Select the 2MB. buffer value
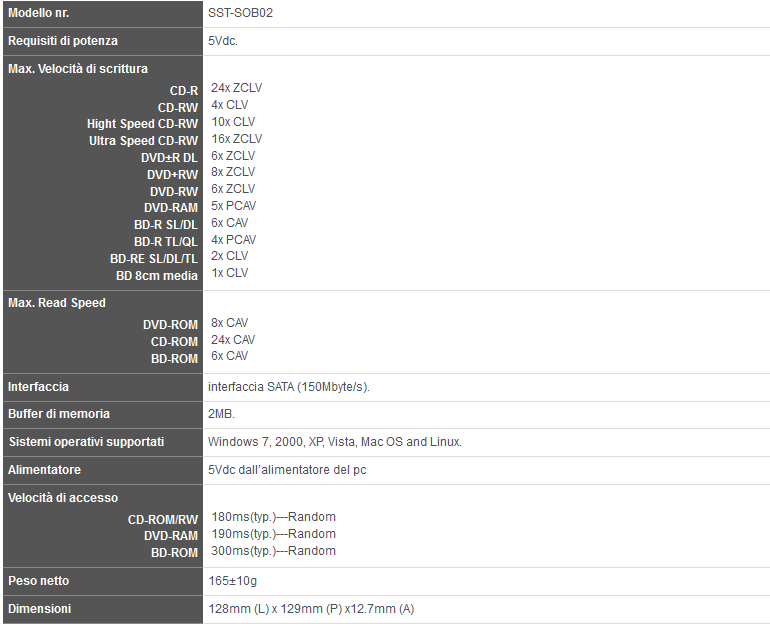This screenshot has width=770, height=628. pos(221,414)
